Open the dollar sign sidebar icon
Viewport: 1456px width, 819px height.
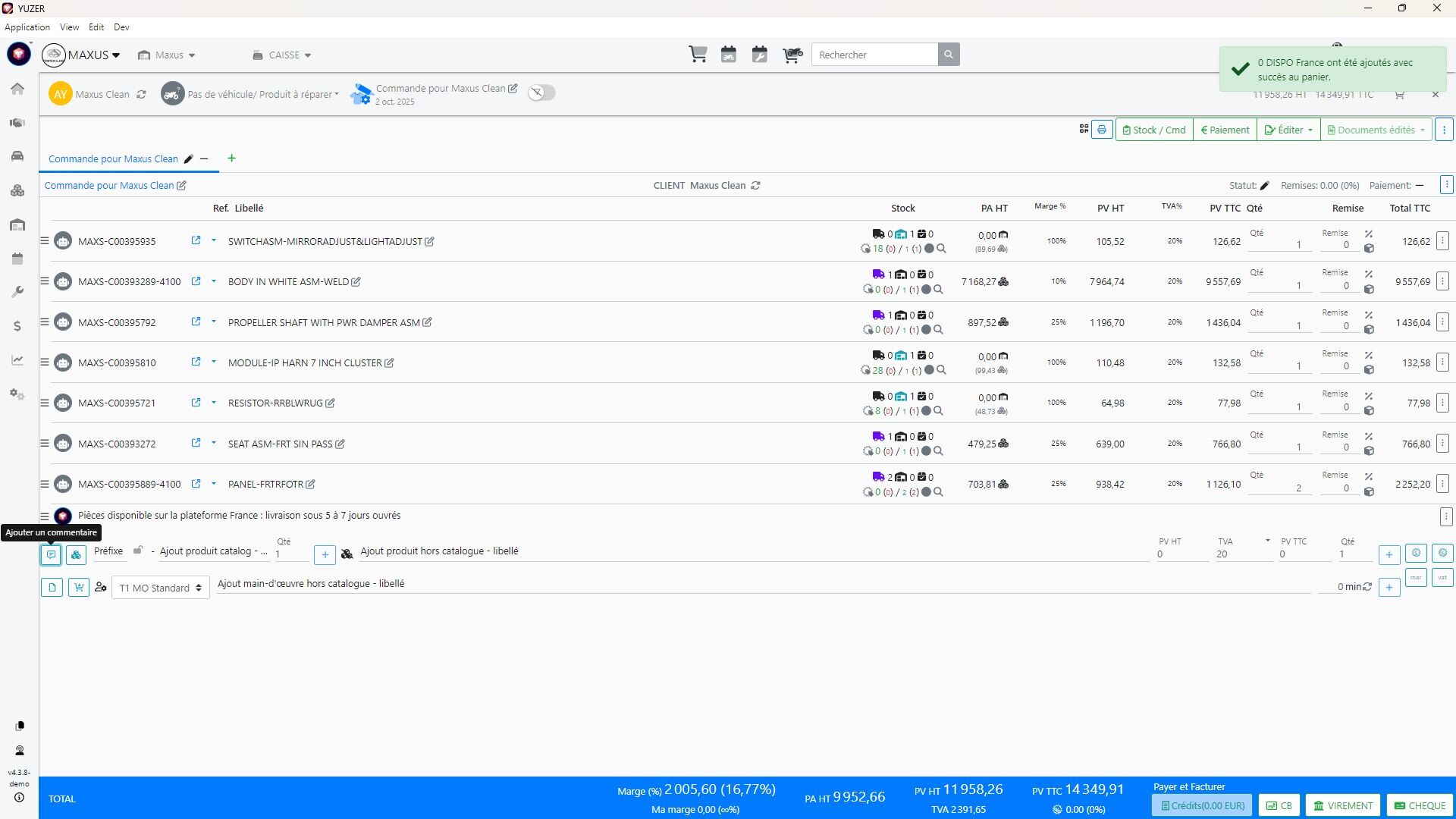[17, 326]
